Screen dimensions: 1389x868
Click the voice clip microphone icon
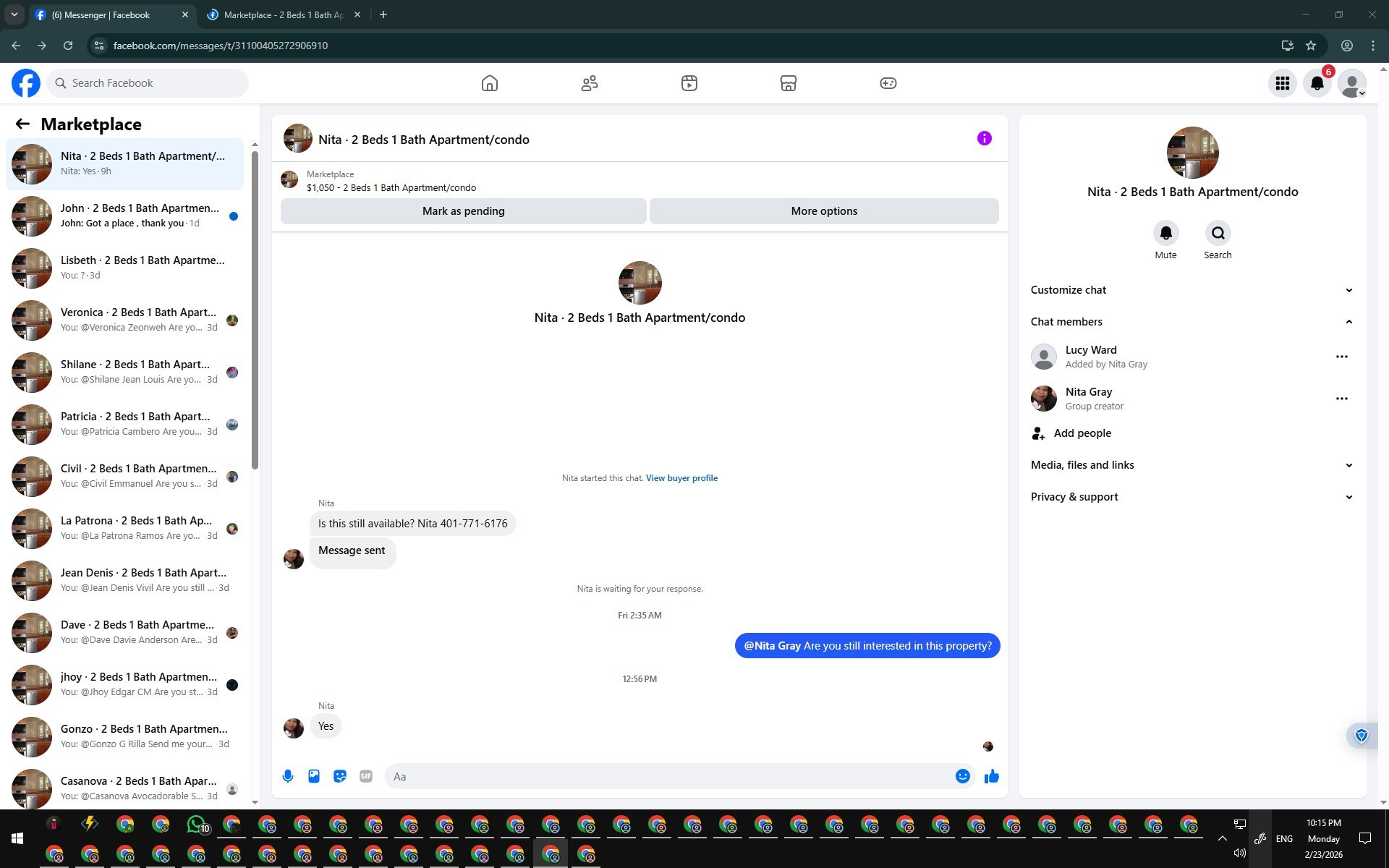(x=288, y=776)
